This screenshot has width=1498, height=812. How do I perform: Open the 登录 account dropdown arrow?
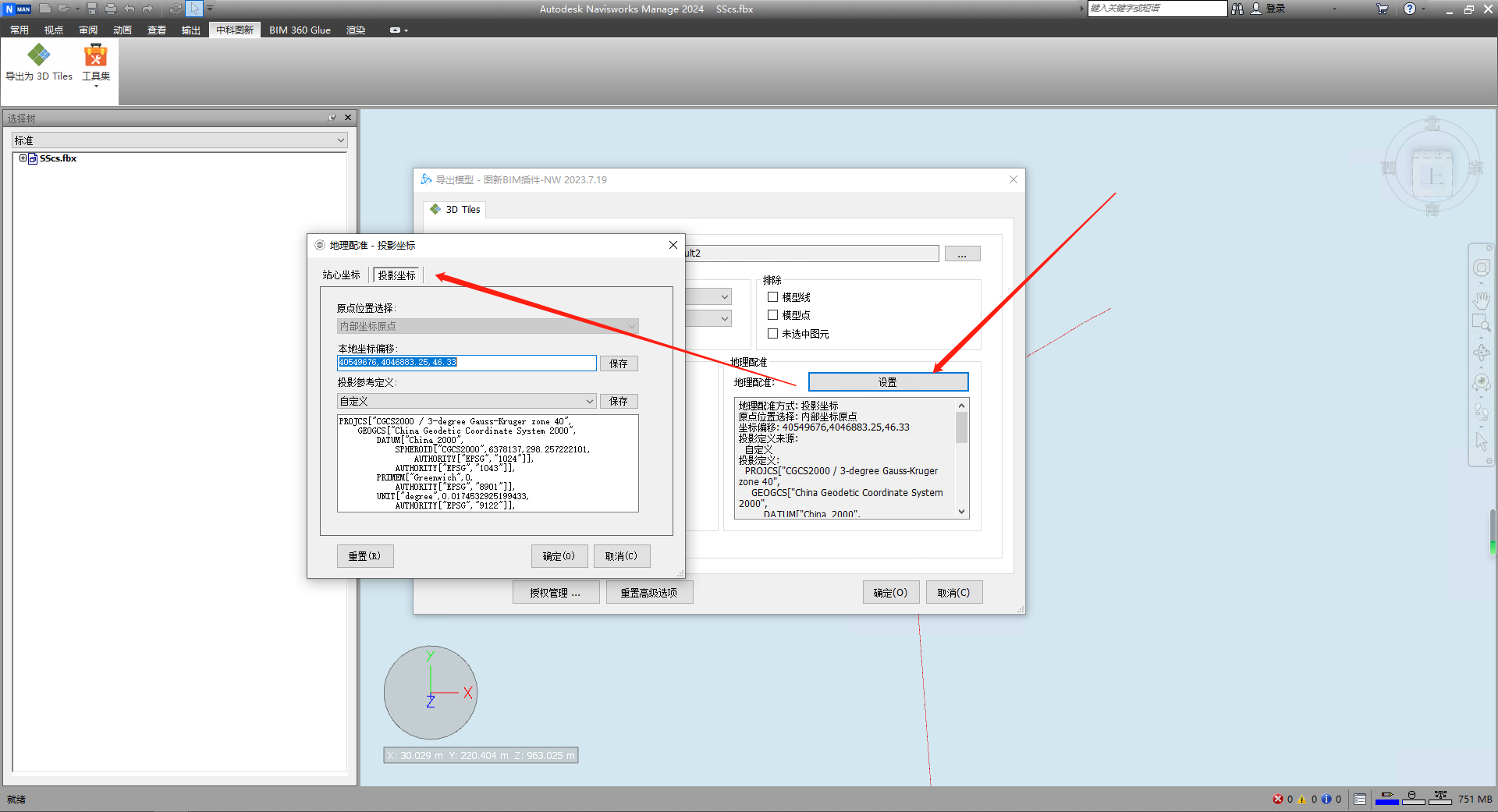[1335, 9]
